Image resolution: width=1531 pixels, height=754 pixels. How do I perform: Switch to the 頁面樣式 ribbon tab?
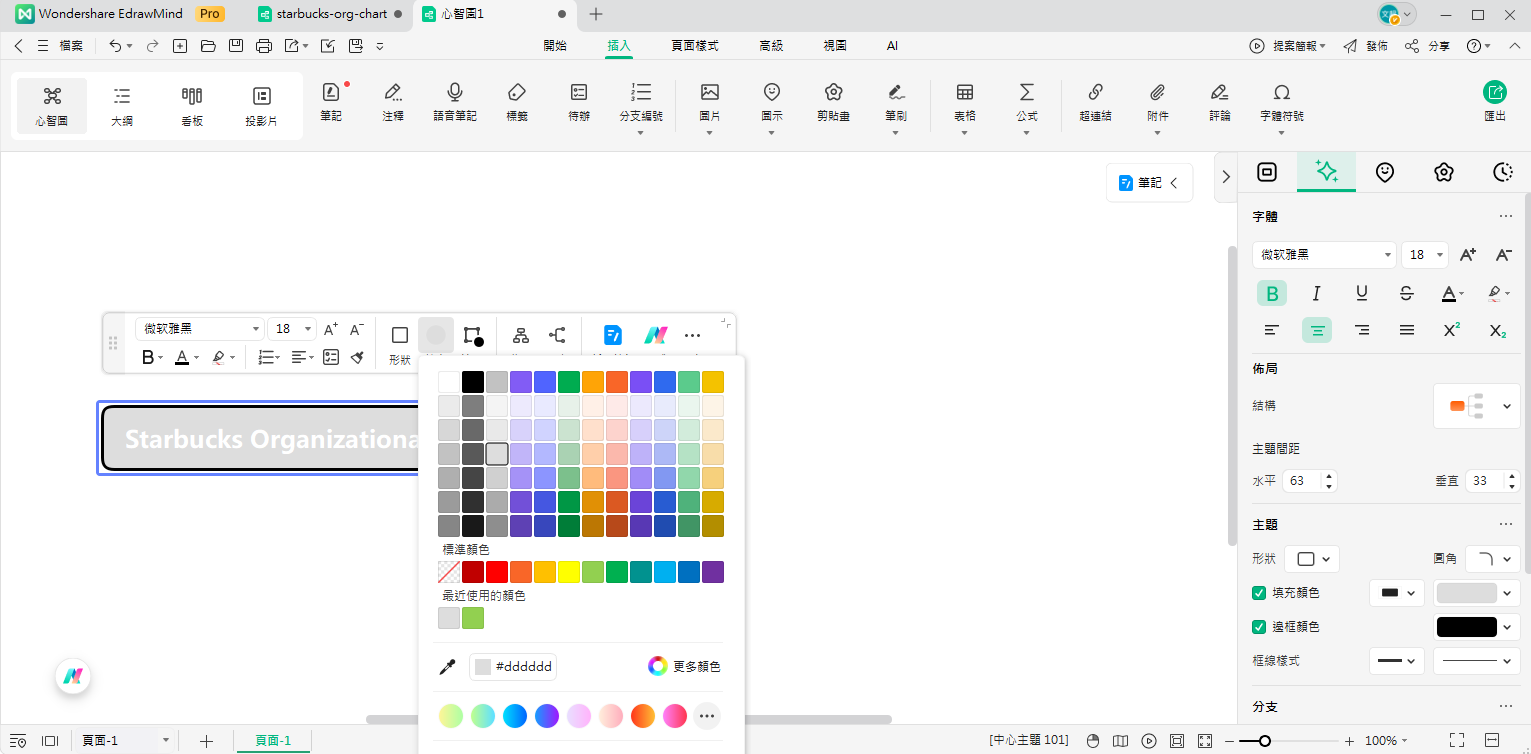pos(694,46)
